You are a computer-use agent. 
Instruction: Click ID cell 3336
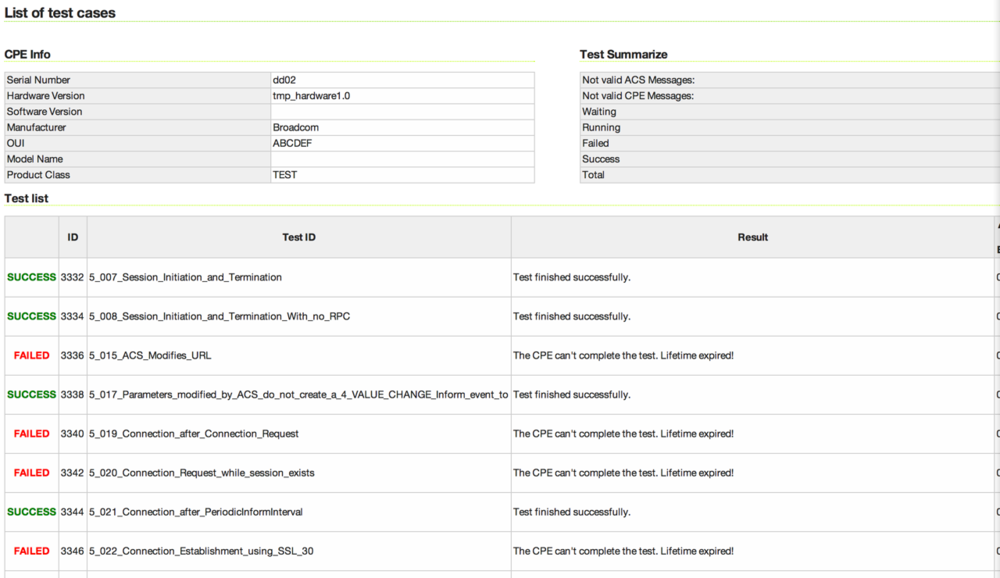tap(72, 355)
